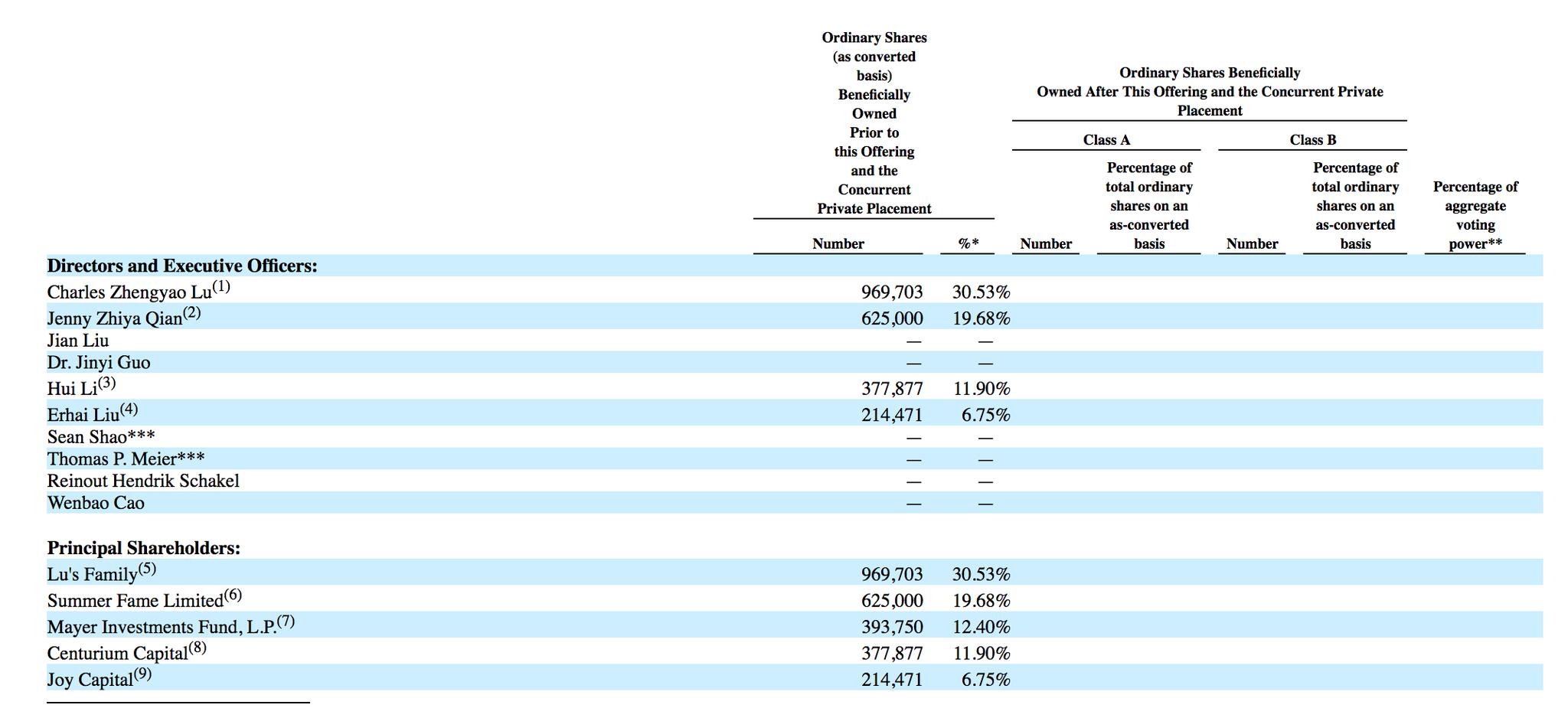Click the Directors and Executive Officers heading
The width and height of the screenshot is (1568, 718).
(x=182, y=266)
